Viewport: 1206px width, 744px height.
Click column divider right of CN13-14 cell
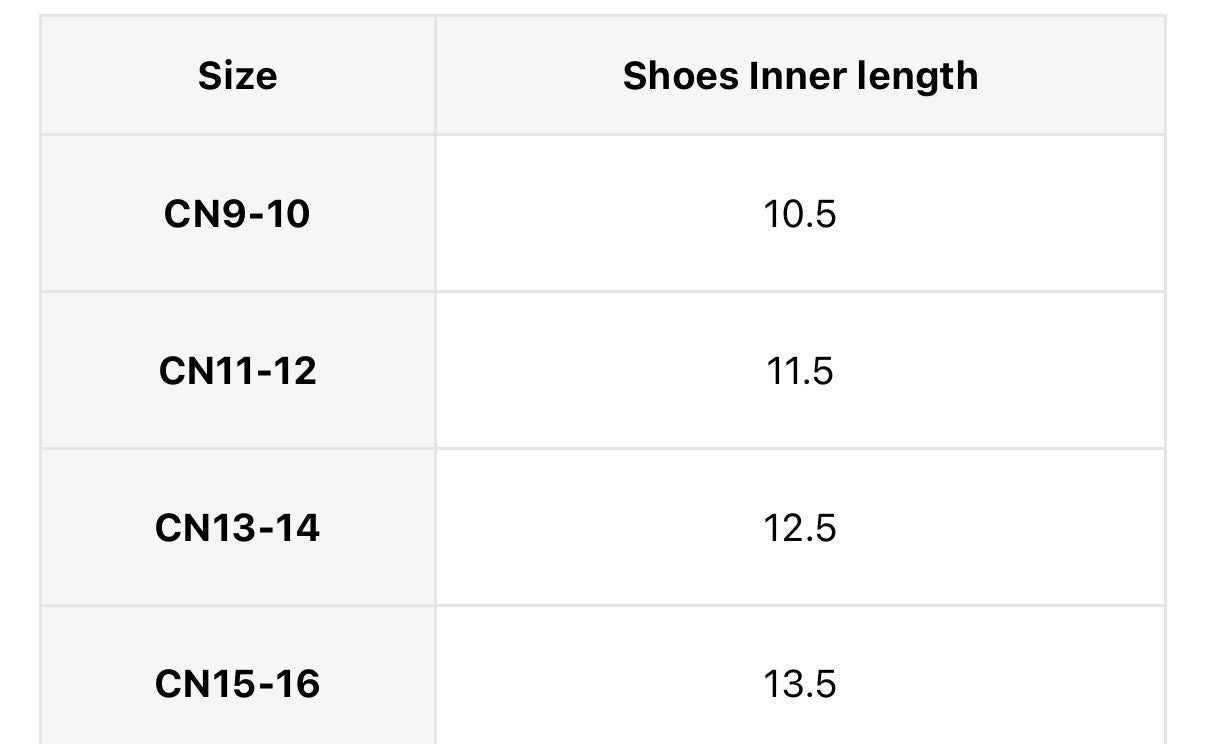(435, 528)
